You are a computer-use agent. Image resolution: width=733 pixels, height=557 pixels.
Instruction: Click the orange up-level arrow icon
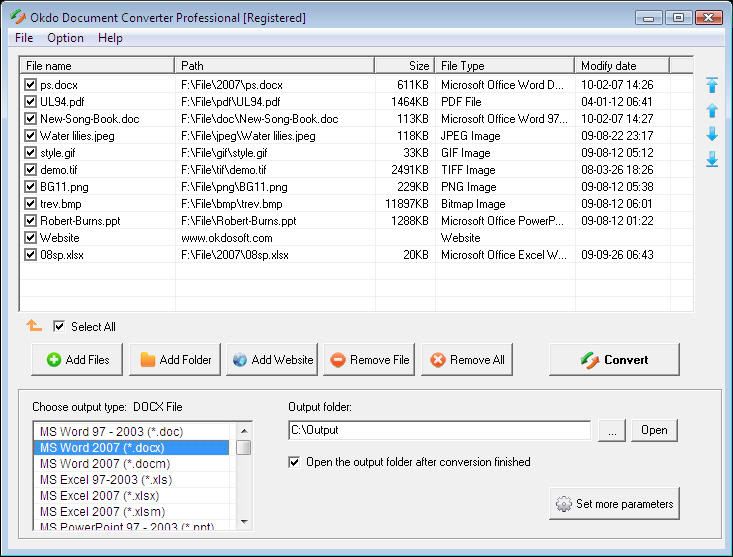(34, 326)
